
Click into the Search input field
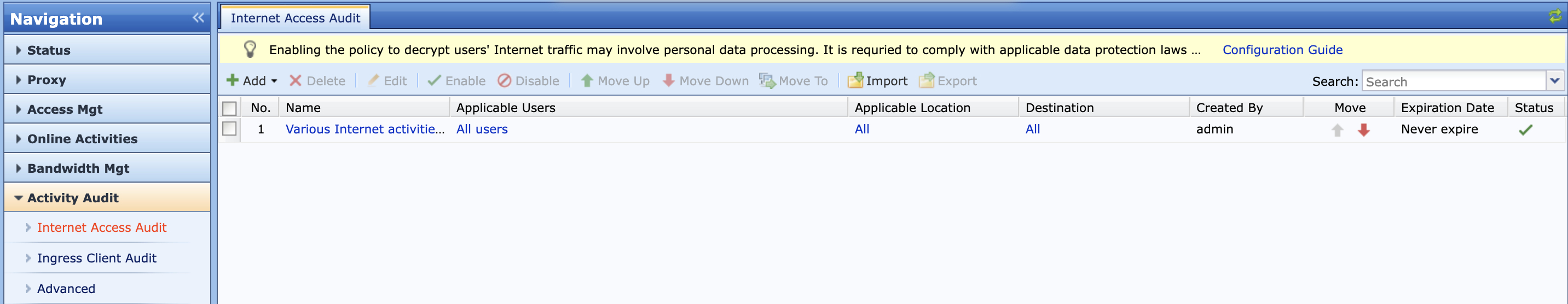pos(1454,81)
